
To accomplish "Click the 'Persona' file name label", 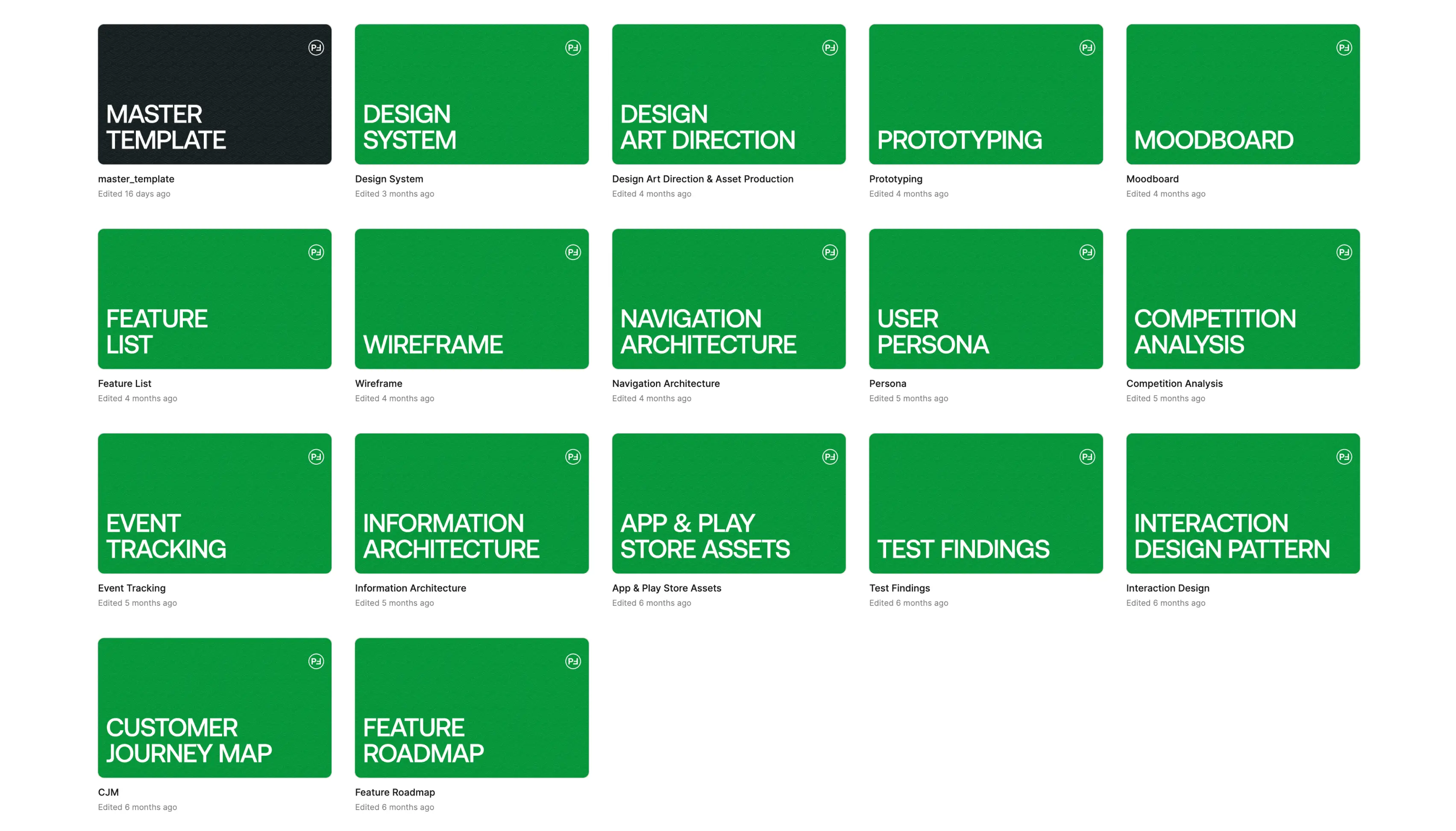I will click(x=887, y=383).
